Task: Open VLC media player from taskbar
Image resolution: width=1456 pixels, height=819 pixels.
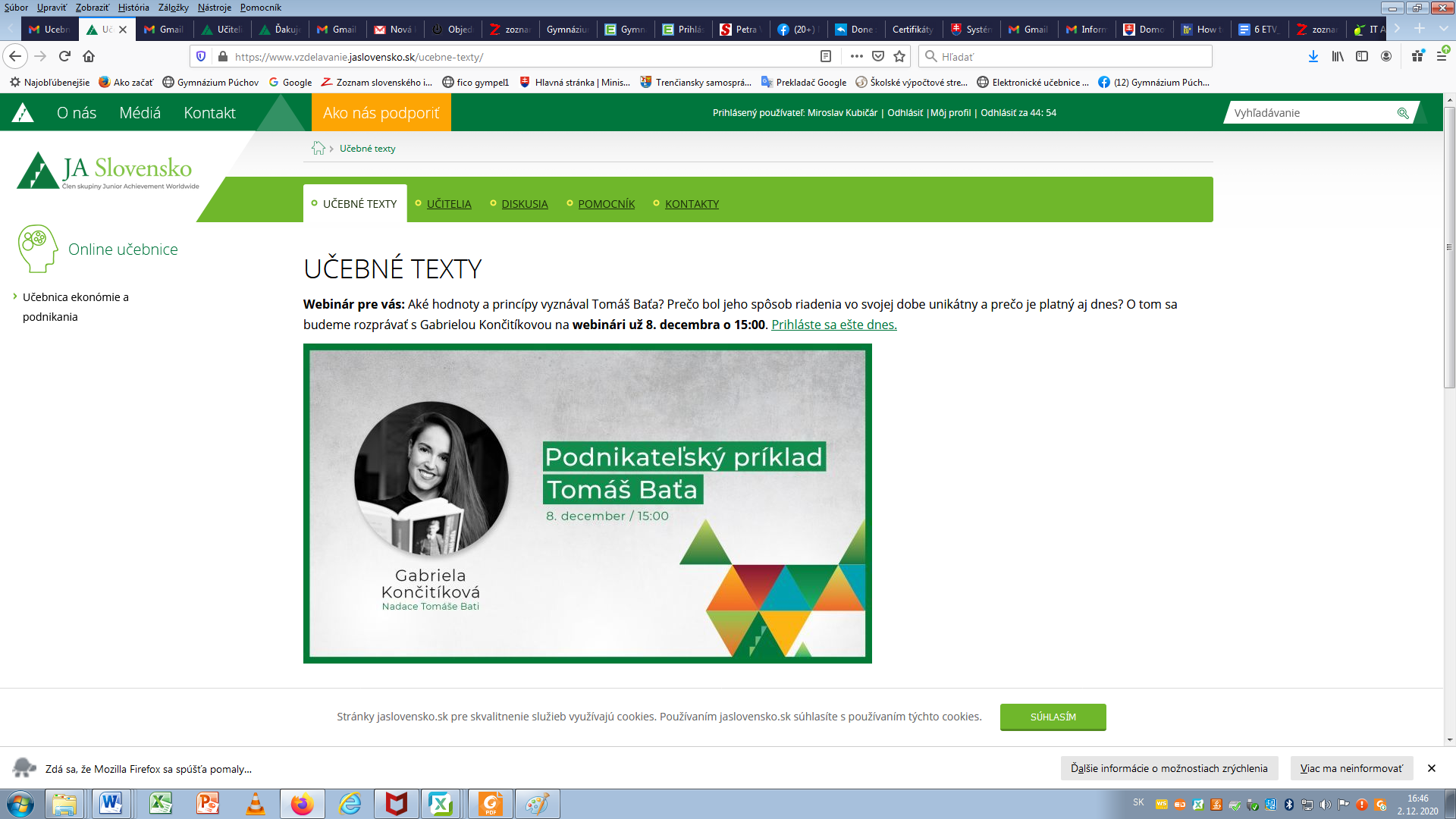Action: (256, 803)
